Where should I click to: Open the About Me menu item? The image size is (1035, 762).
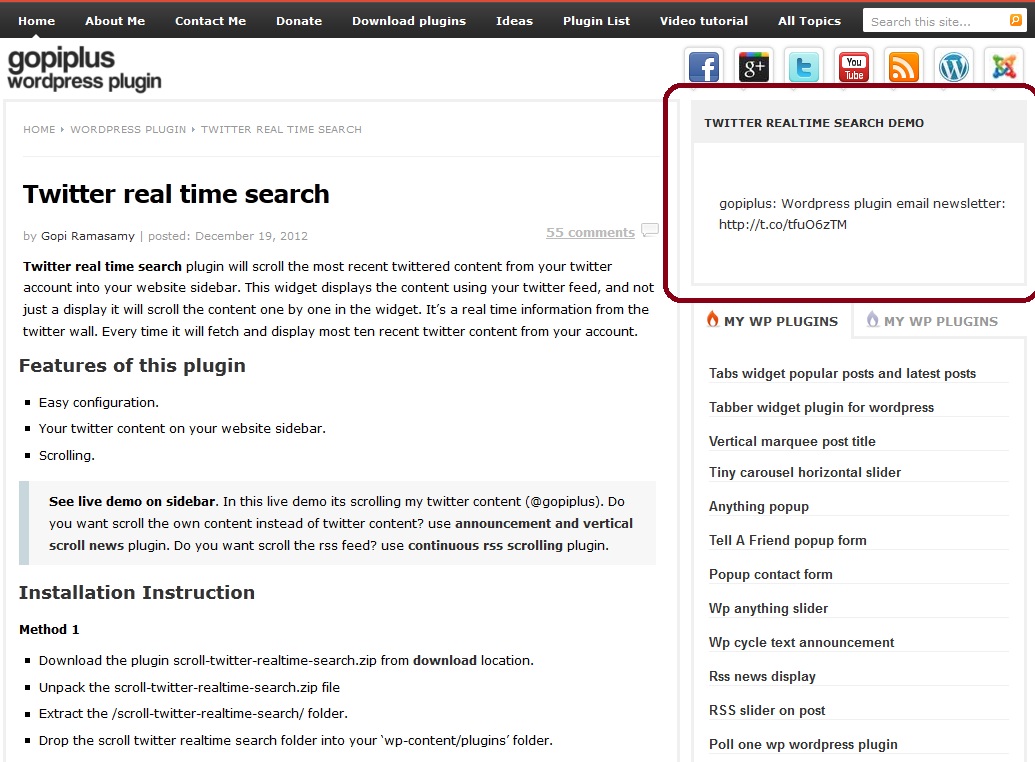click(115, 20)
